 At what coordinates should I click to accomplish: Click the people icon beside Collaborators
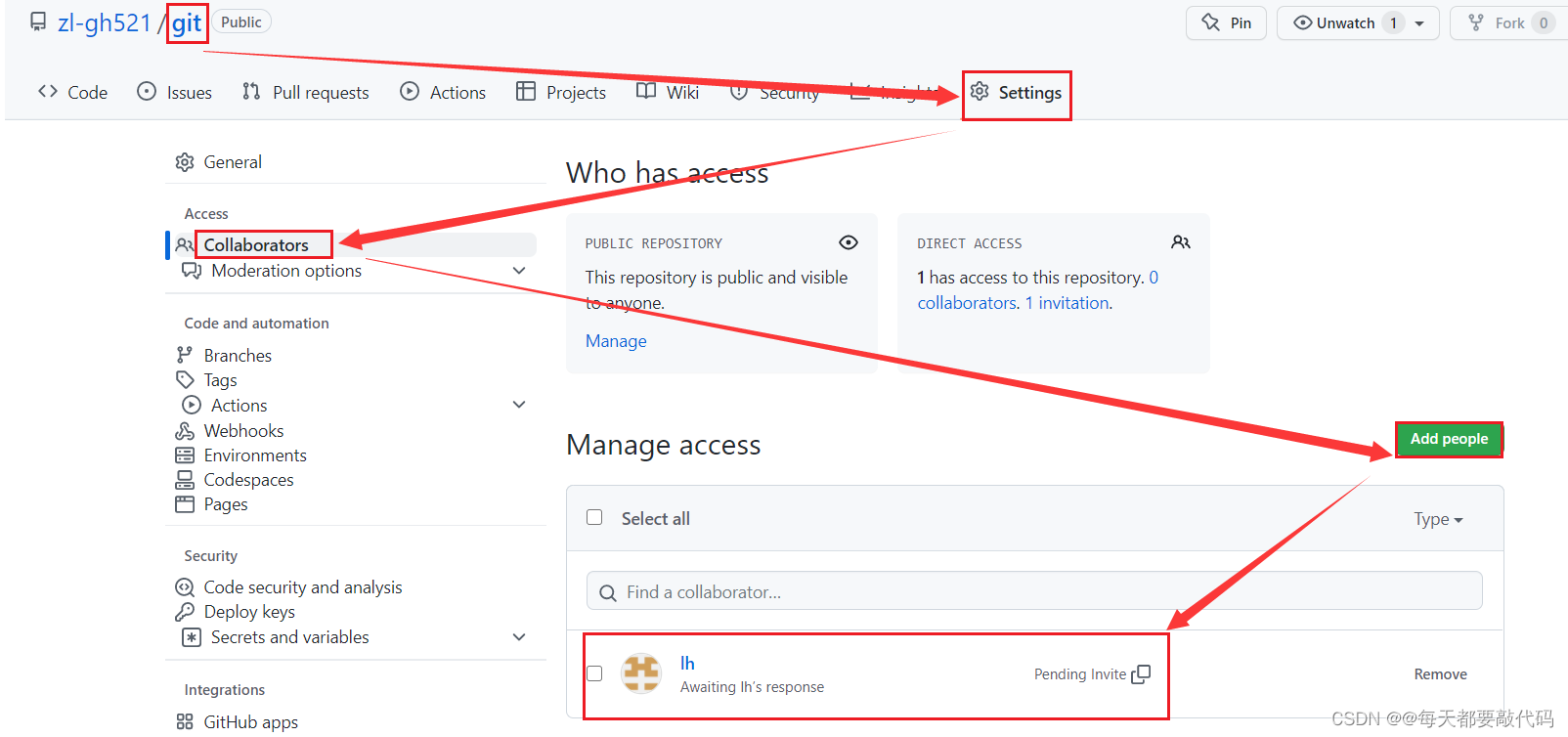tap(185, 245)
